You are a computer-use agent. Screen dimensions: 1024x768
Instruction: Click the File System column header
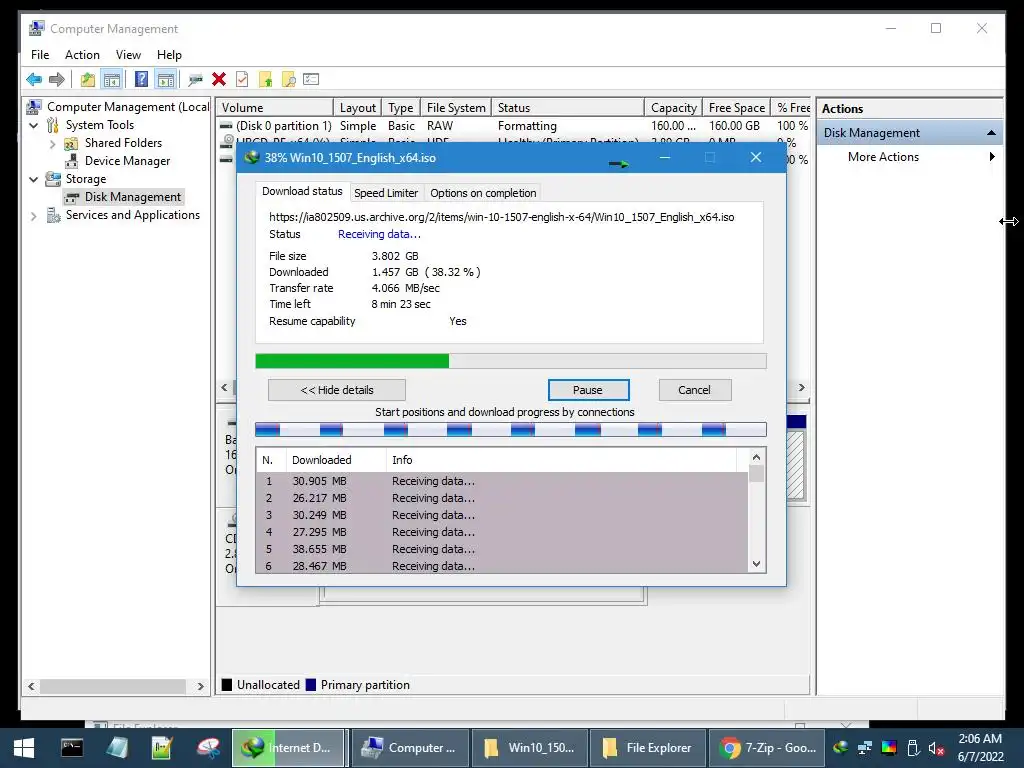point(456,108)
